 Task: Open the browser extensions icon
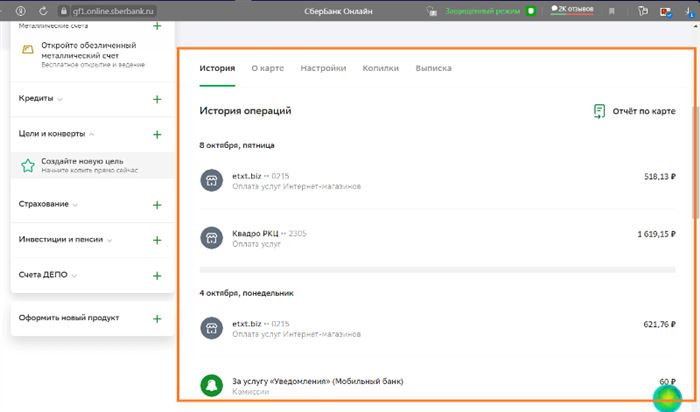tap(642, 11)
